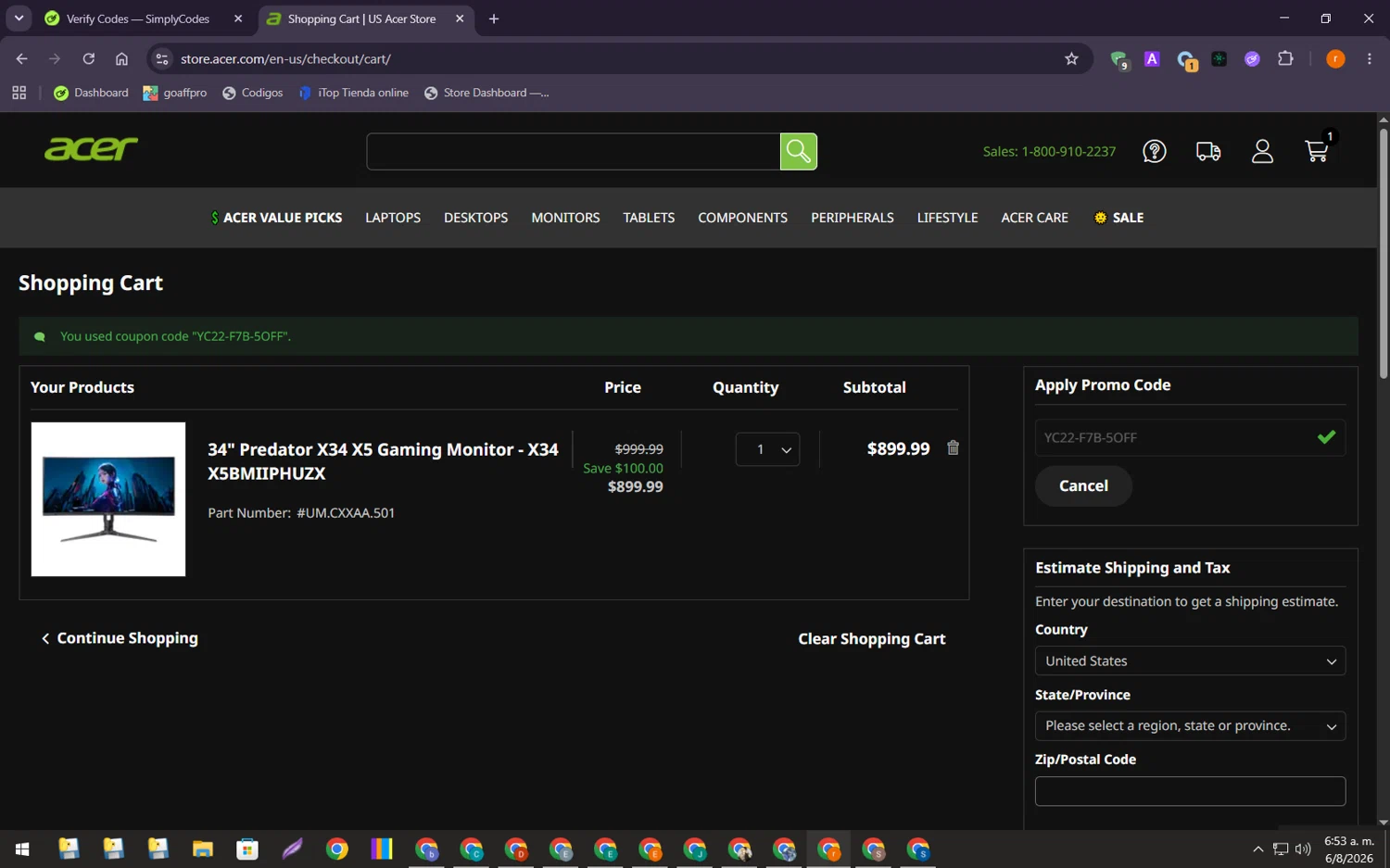Screen dimensions: 1390x868
Task: Open the shopping cart icon in header
Action: coord(1317,150)
